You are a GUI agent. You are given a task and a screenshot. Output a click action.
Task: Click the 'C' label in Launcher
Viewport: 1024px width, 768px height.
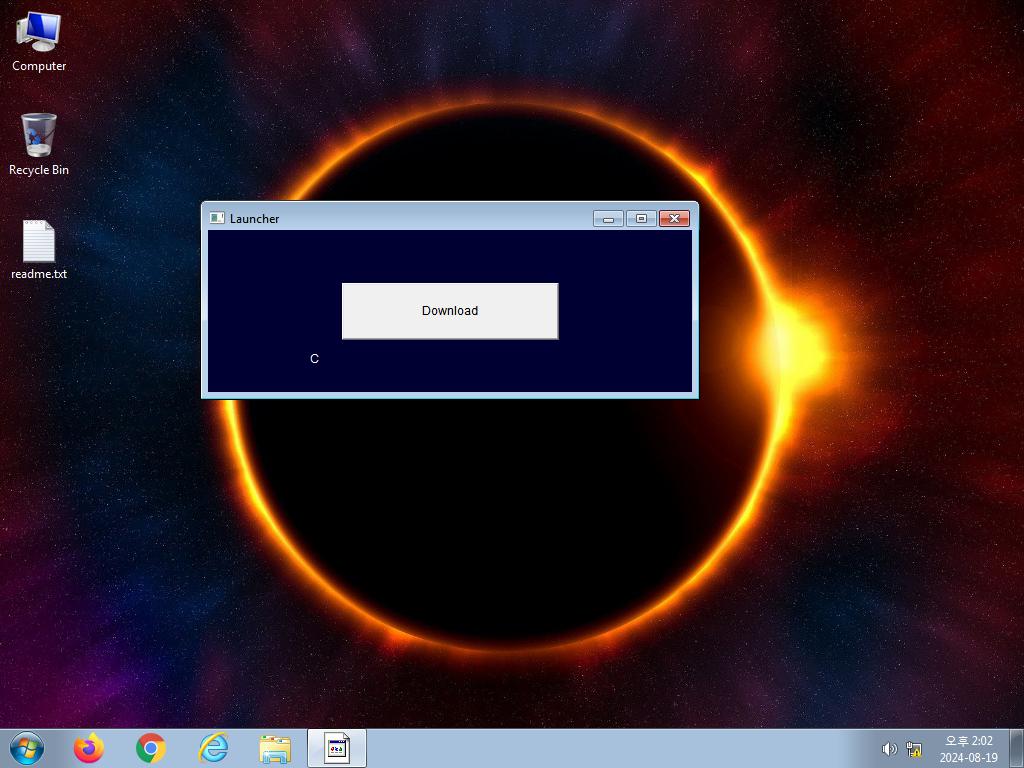tap(314, 359)
